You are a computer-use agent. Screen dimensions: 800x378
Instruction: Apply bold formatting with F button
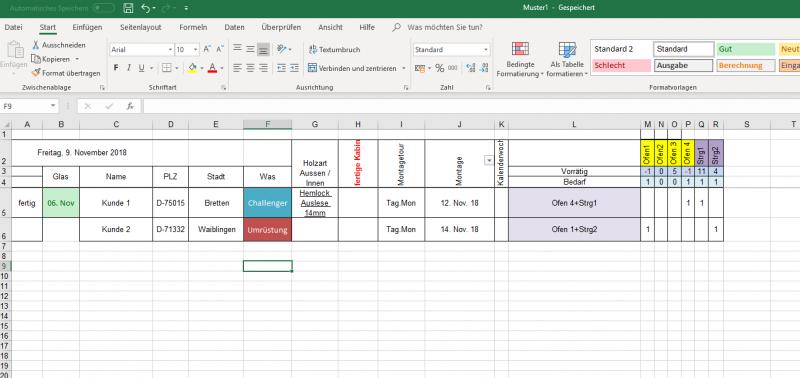click(116, 68)
